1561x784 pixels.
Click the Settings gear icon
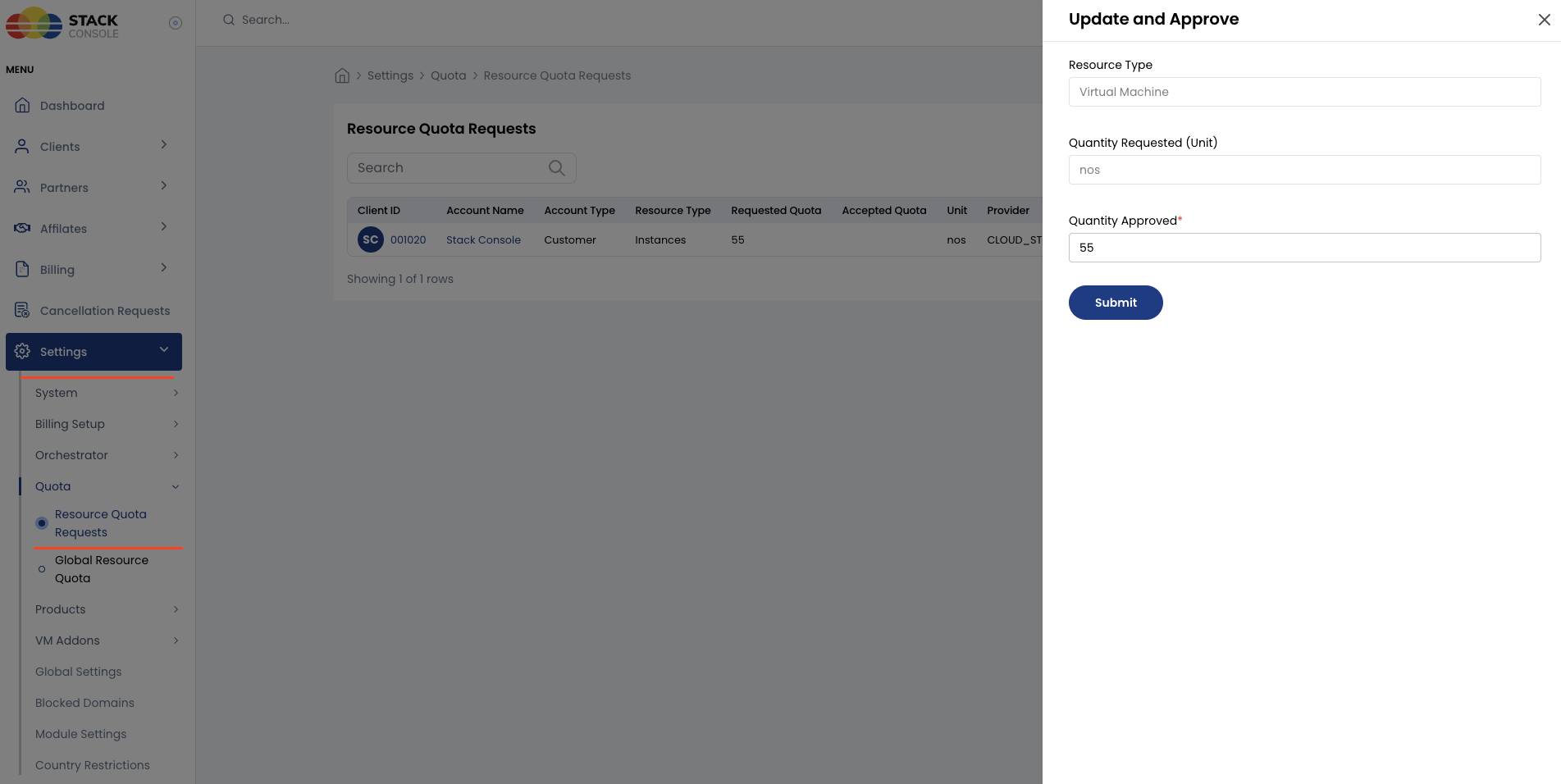click(22, 352)
